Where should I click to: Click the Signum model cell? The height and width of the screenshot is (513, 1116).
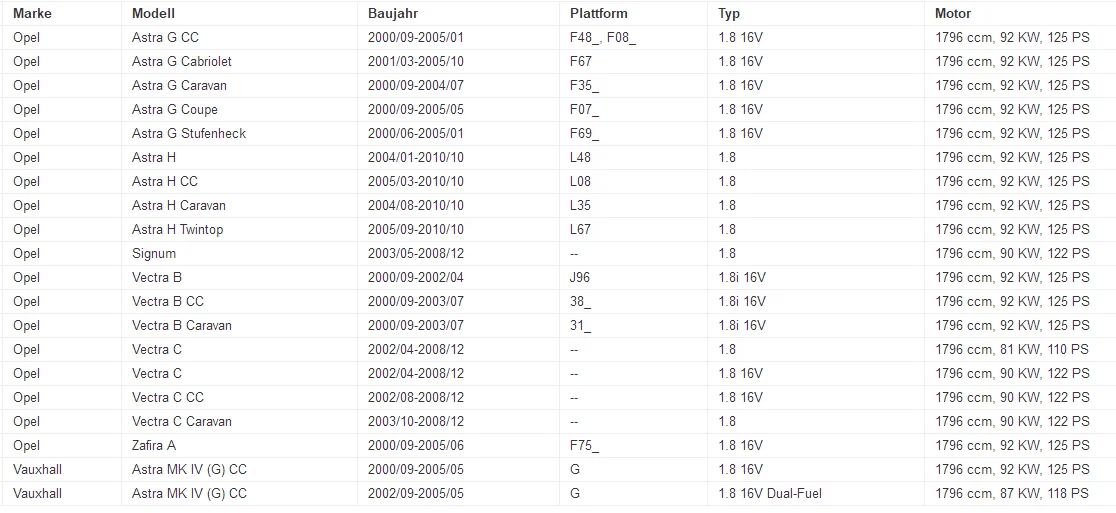click(x=154, y=253)
